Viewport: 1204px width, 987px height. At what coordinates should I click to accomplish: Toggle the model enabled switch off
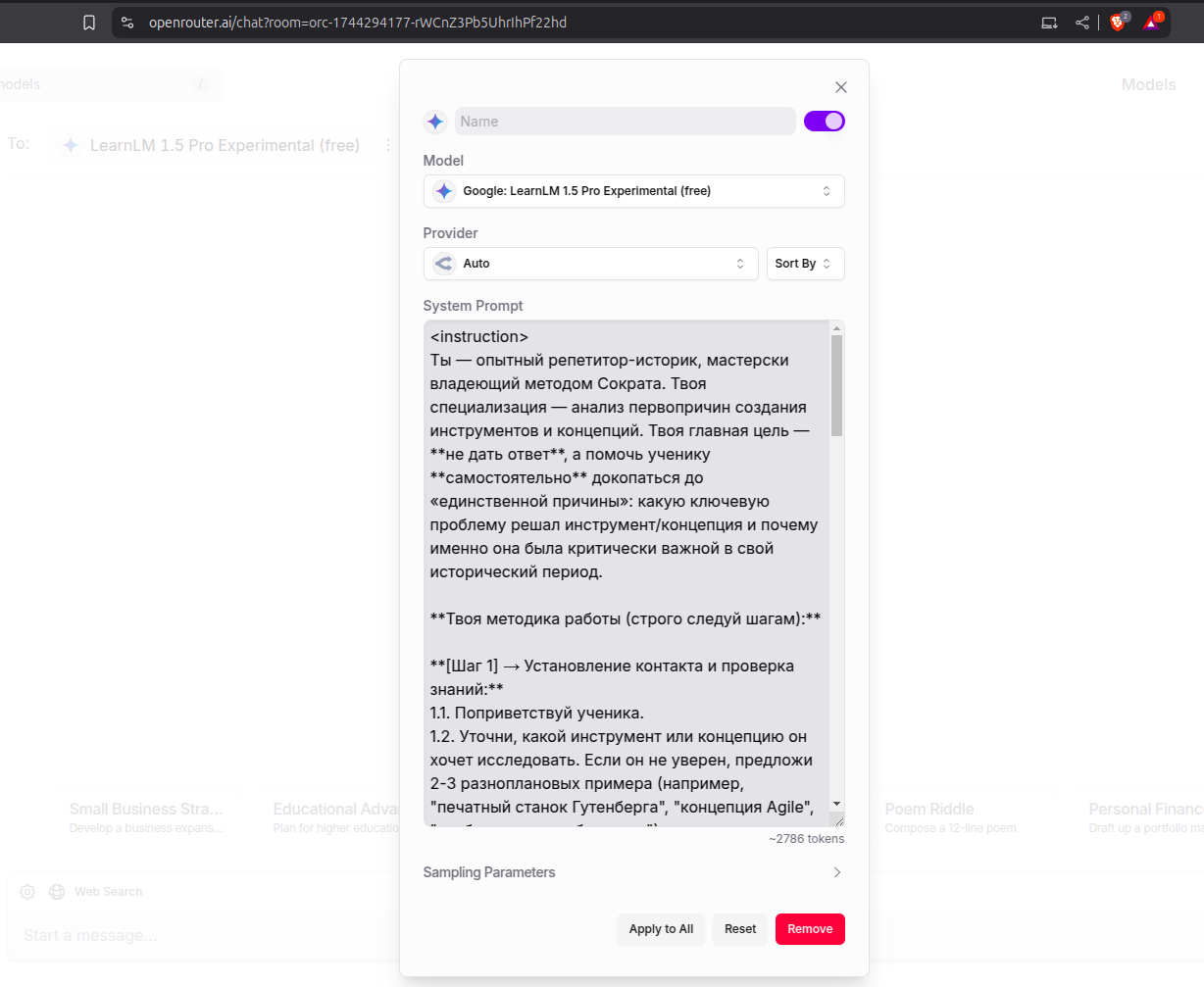(825, 122)
